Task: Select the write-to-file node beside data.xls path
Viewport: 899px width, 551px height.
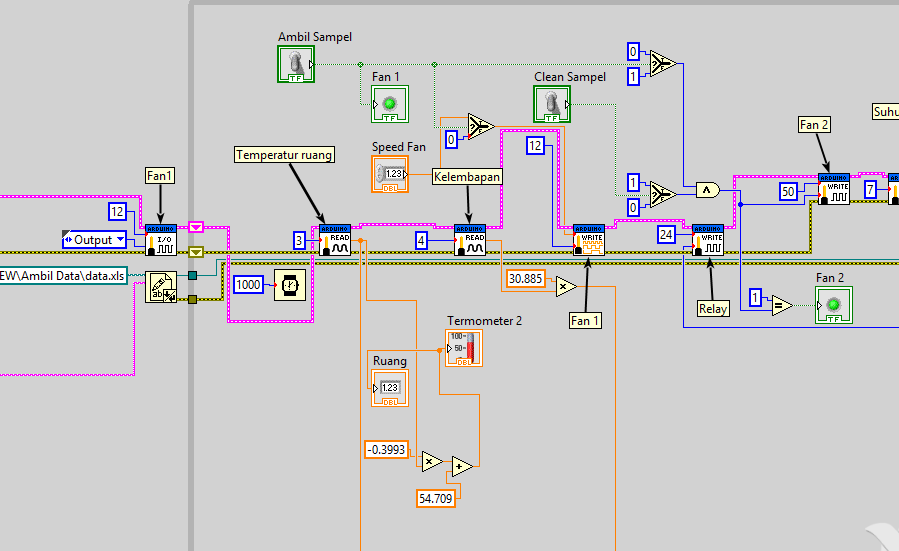Action: (x=161, y=287)
